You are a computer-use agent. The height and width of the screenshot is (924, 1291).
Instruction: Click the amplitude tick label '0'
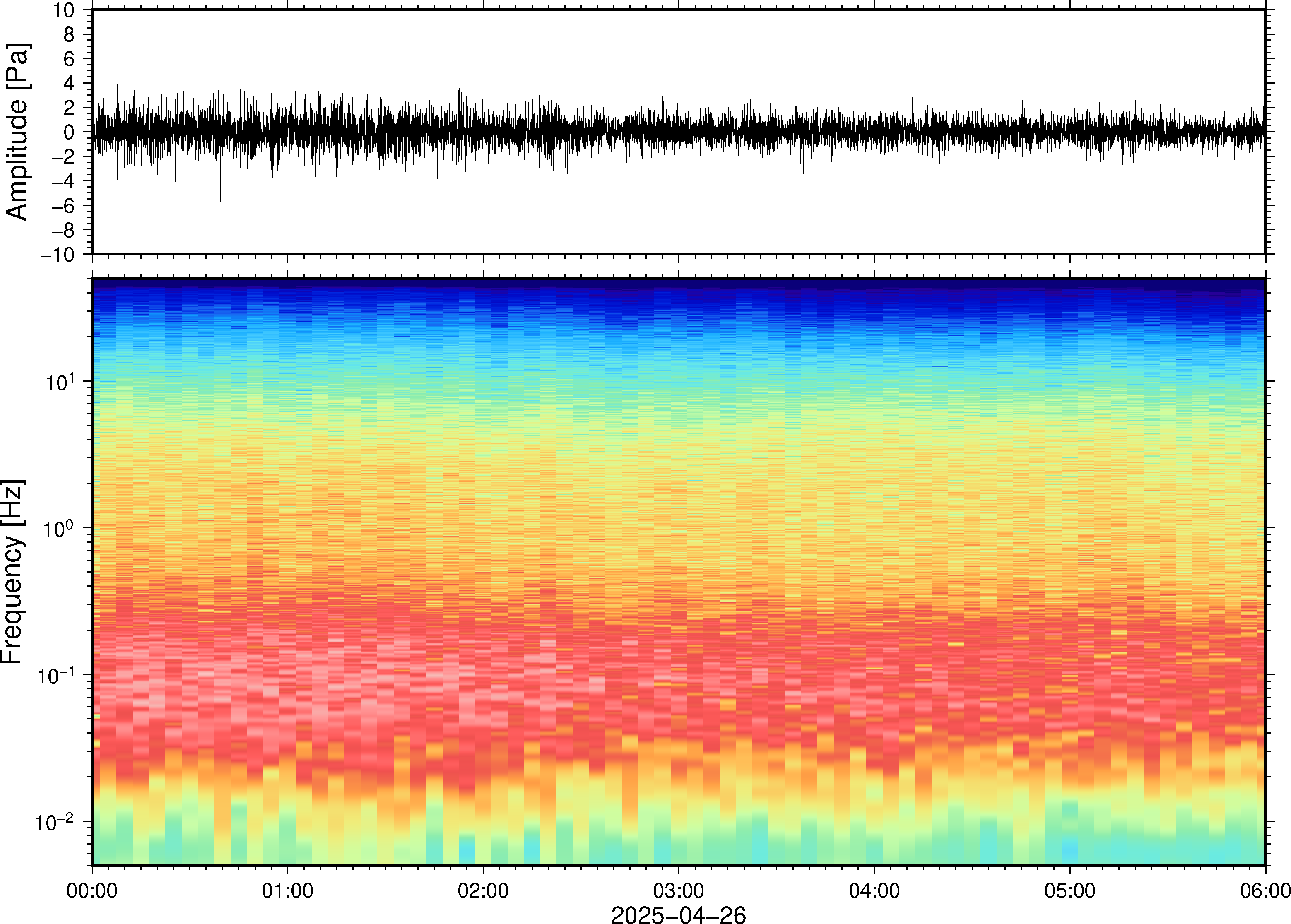click(x=70, y=132)
